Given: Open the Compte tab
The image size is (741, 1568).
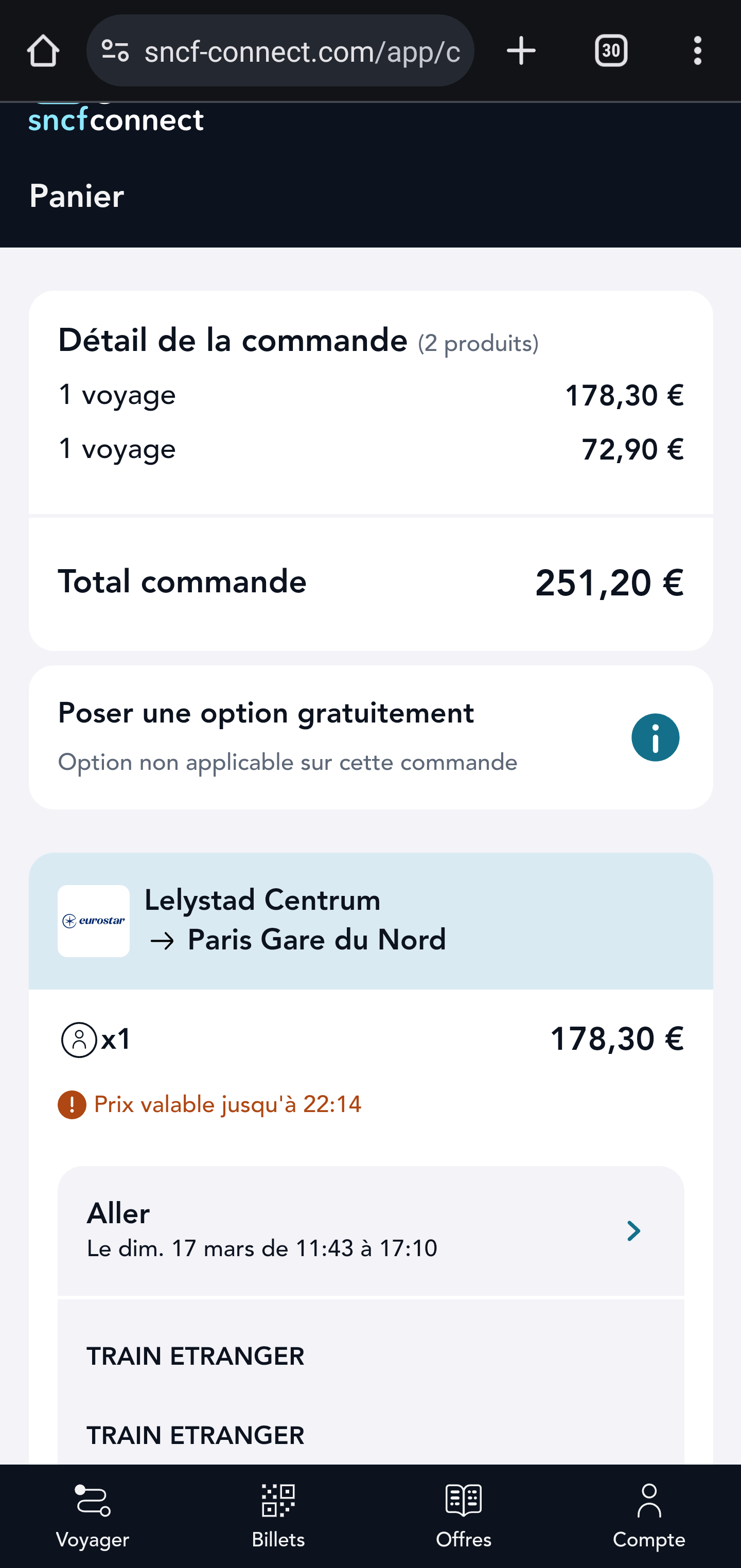Looking at the screenshot, I should tap(648, 1516).
